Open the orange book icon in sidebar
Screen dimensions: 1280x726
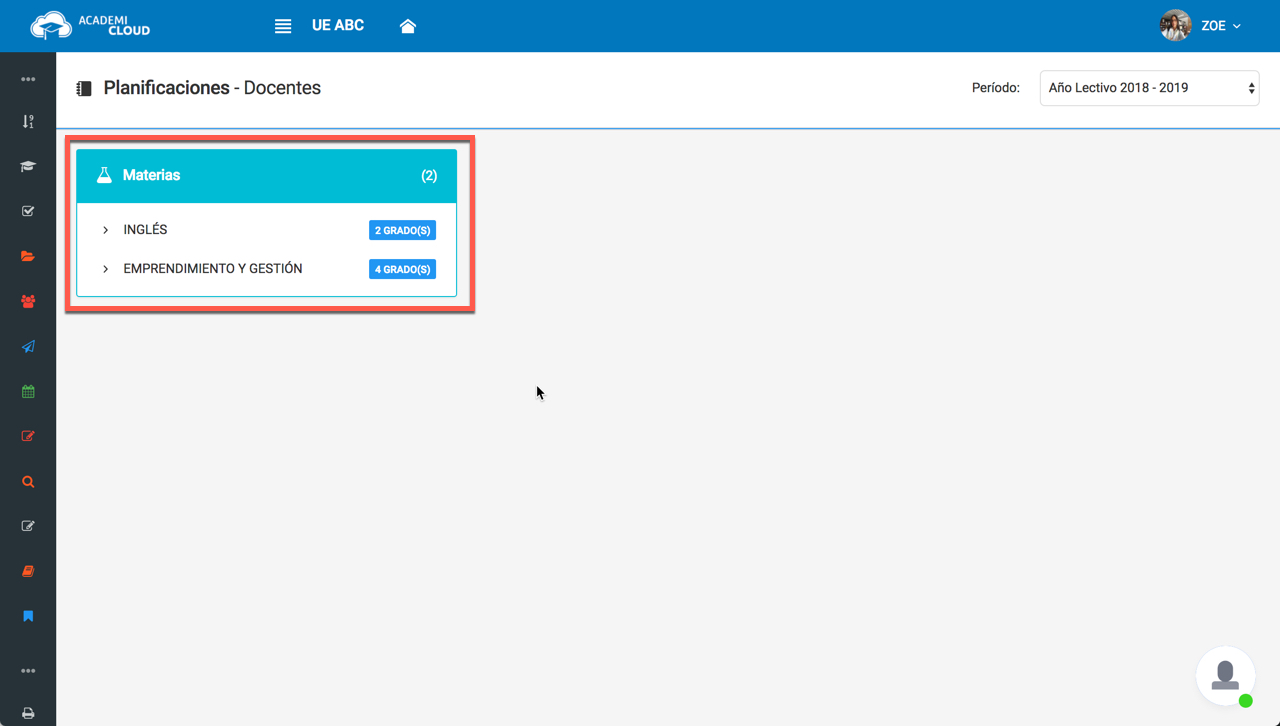point(28,571)
